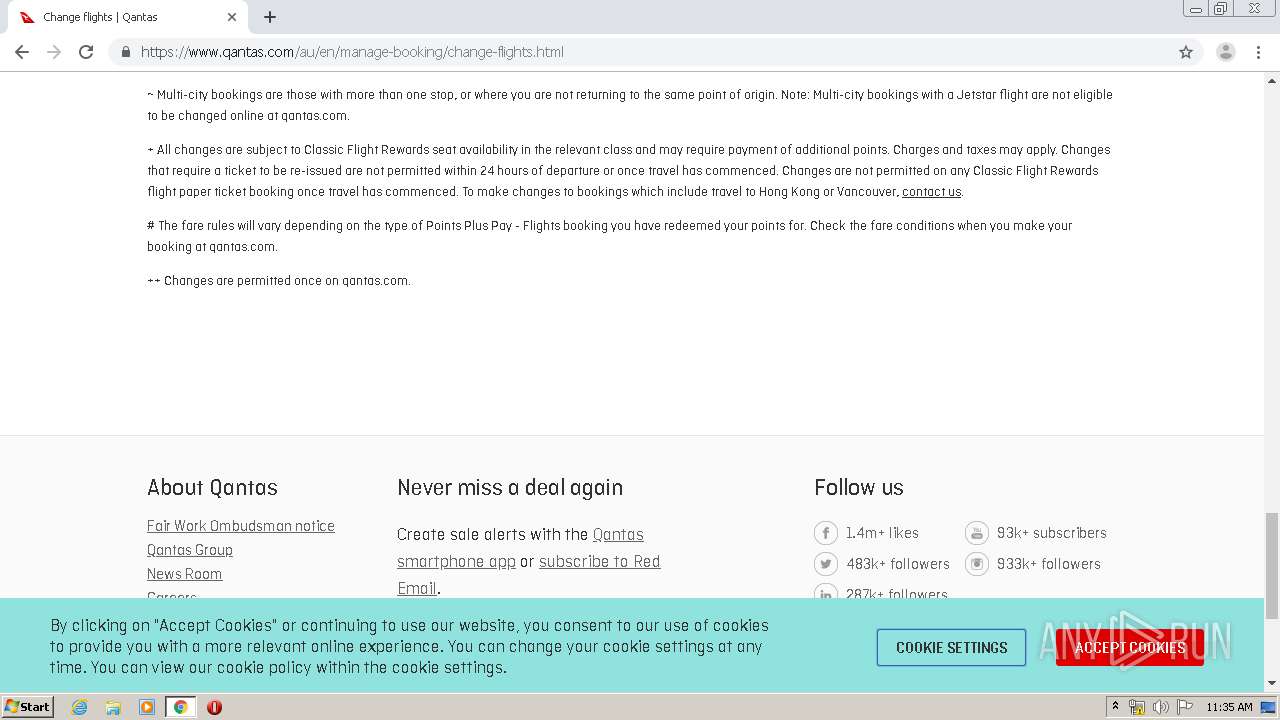Show hidden system tray icons
This screenshot has height=720, width=1280.
coord(1115,707)
